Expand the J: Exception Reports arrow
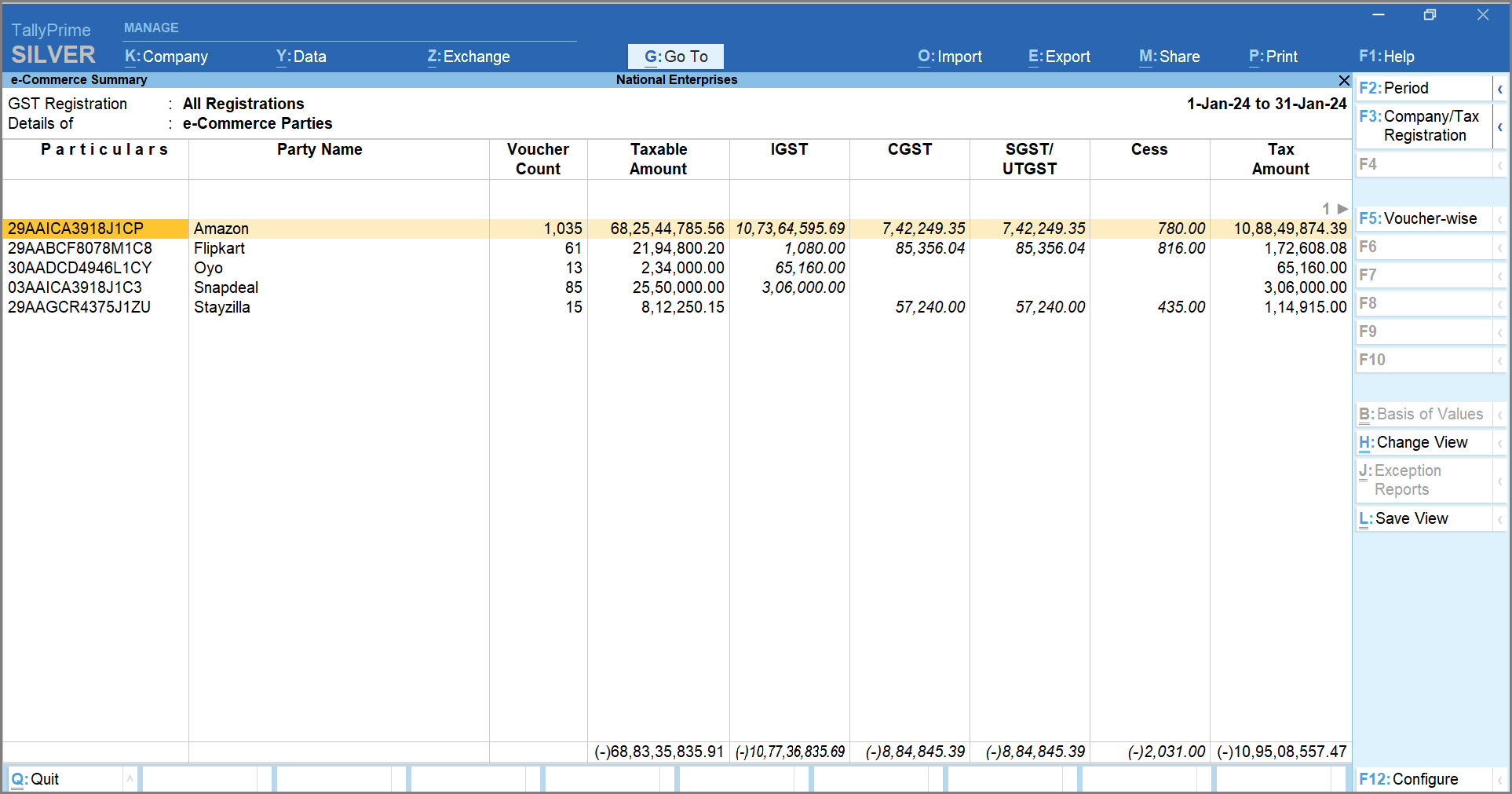 click(x=1499, y=481)
